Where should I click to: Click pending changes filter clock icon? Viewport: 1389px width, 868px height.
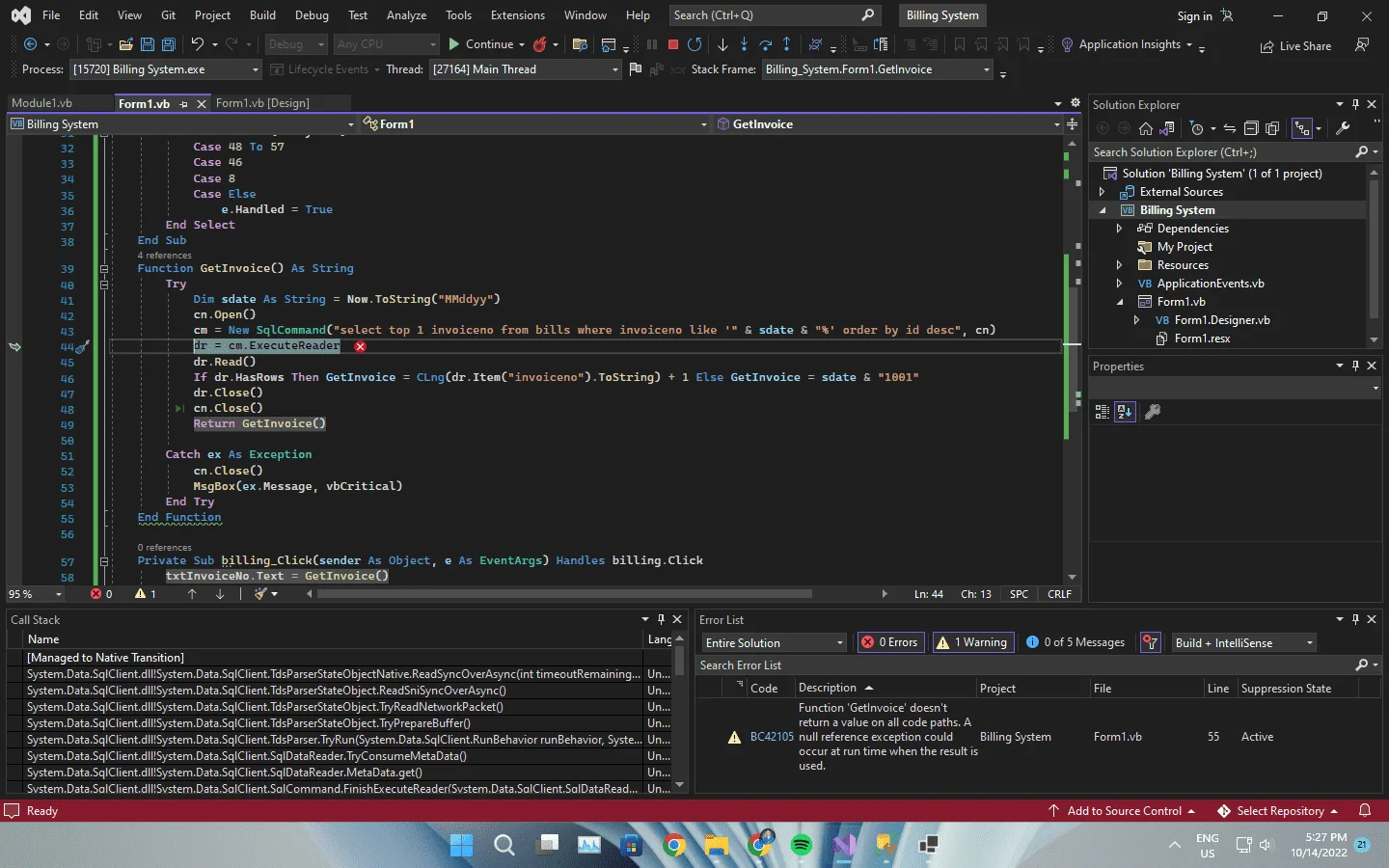point(1197,128)
